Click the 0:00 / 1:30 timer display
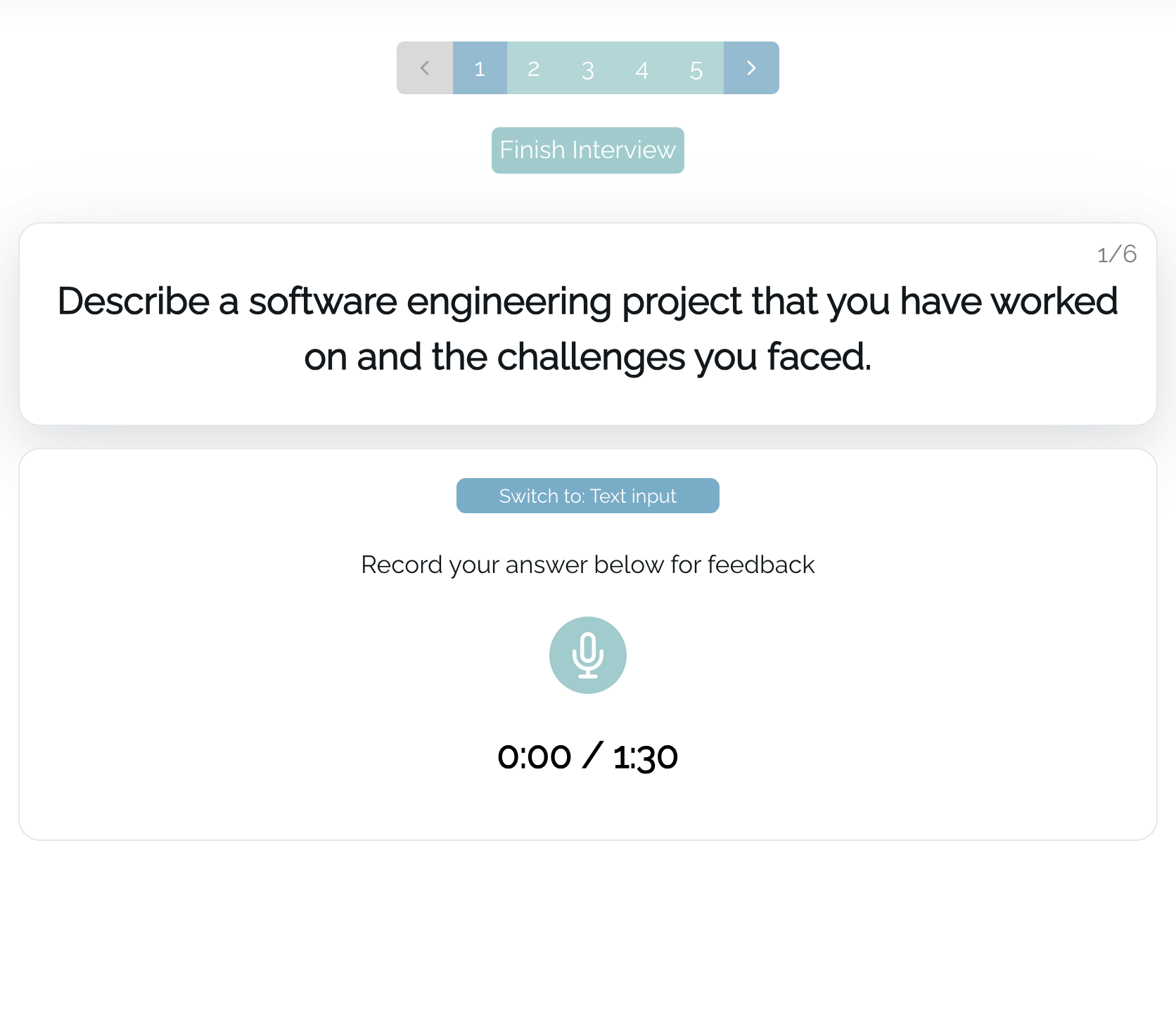Viewport: 1176px width, 1011px height. click(x=588, y=755)
